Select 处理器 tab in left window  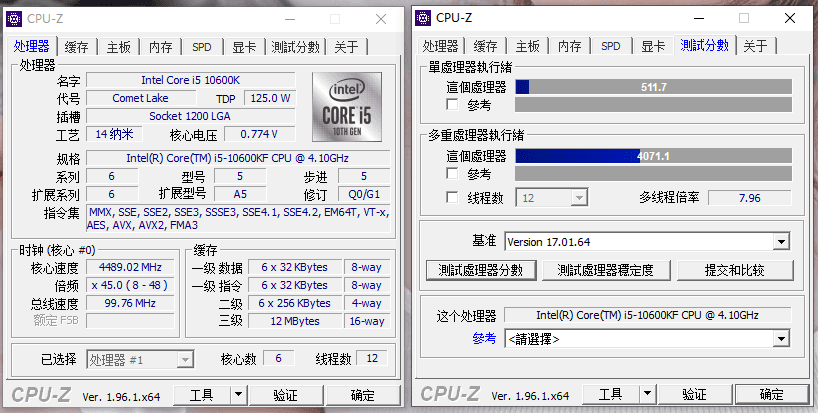pyautogui.click(x=32, y=46)
